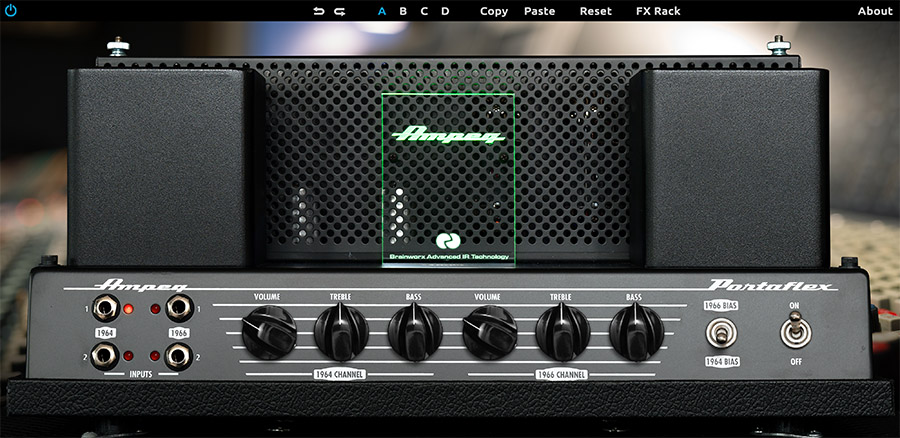Click the 1964 channel Volume knob
Image resolution: width=900 pixels, height=438 pixels.
(x=268, y=331)
